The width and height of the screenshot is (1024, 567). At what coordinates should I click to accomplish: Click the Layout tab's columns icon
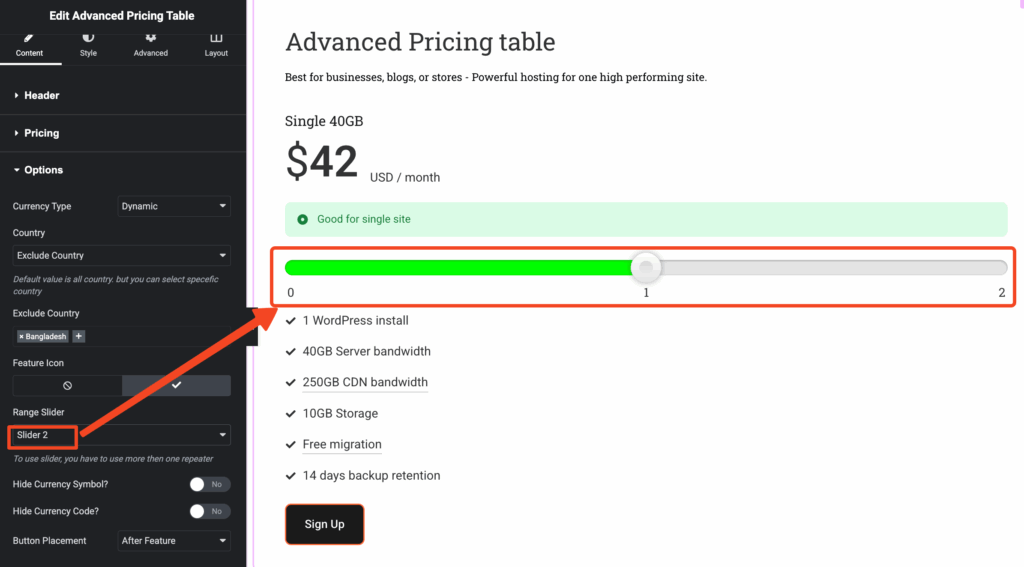point(216,39)
